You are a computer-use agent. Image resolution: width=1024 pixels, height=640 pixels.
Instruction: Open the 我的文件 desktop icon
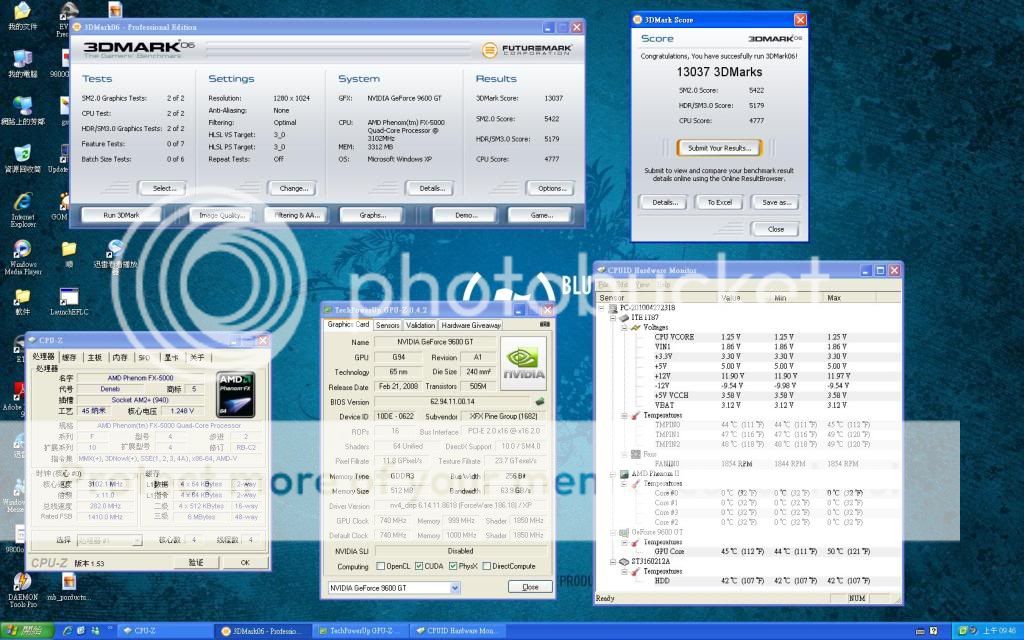[x=22, y=17]
